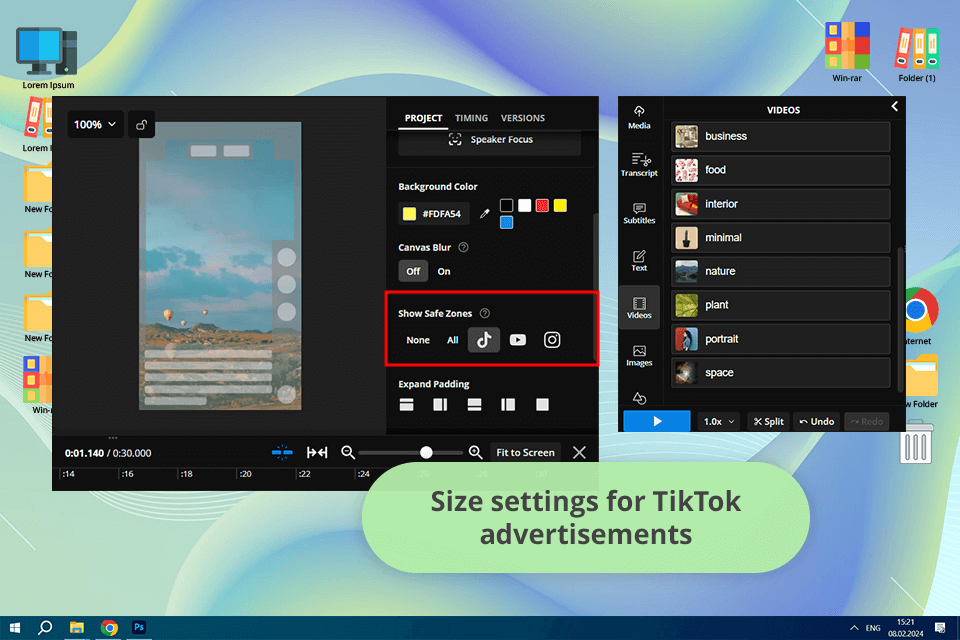960x640 pixels.
Task: Click the Speaker Focus button
Action: coord(489,140)
